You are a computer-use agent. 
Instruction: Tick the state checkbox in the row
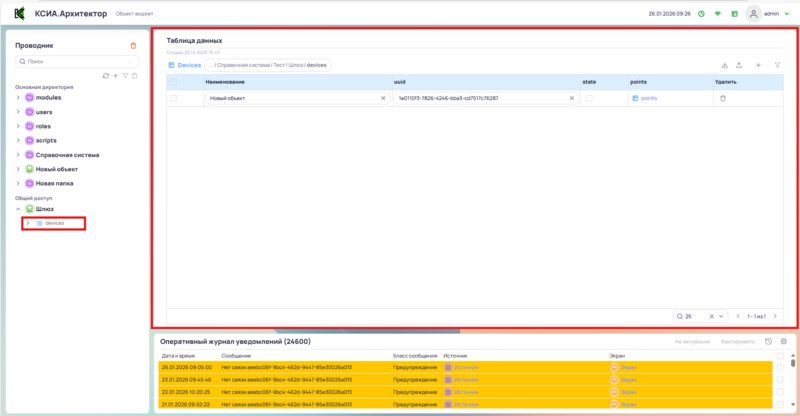(x=589, y=99)
